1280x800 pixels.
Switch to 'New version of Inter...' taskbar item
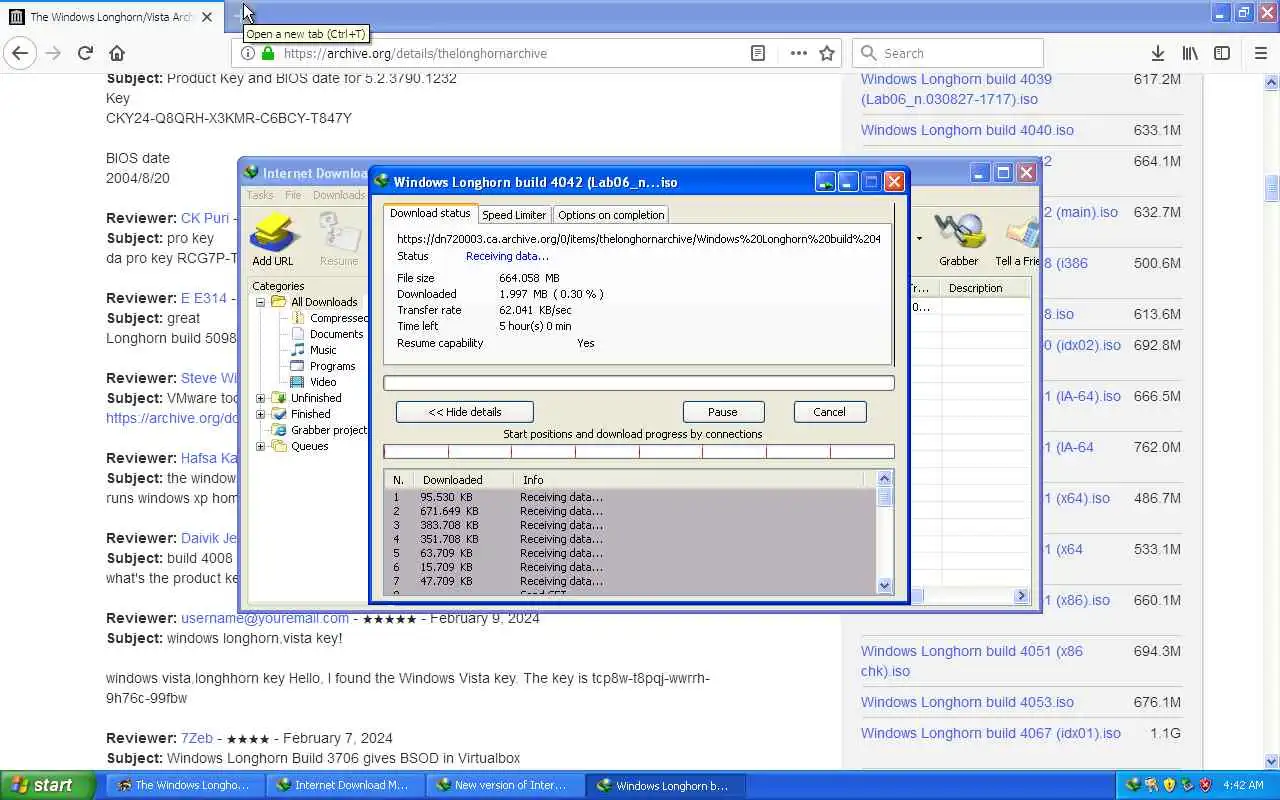(505, 785)
